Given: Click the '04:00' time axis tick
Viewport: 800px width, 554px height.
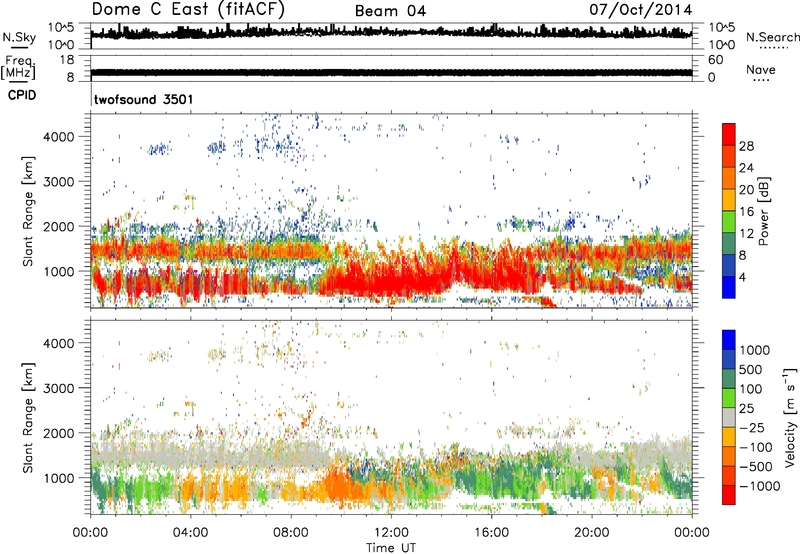Looking at the screenshot, I should [190, 533].
